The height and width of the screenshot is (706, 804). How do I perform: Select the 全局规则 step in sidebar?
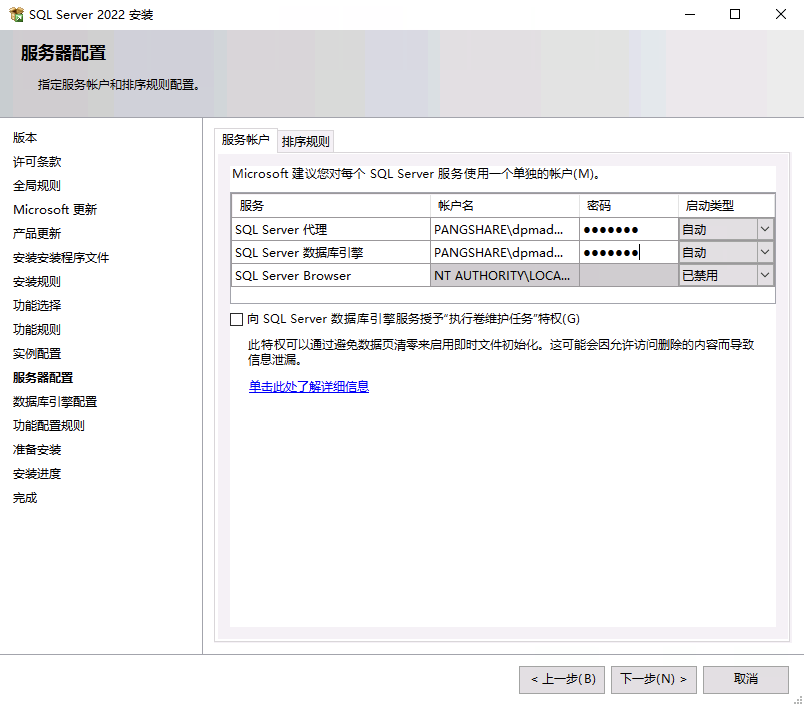[37, 186]
